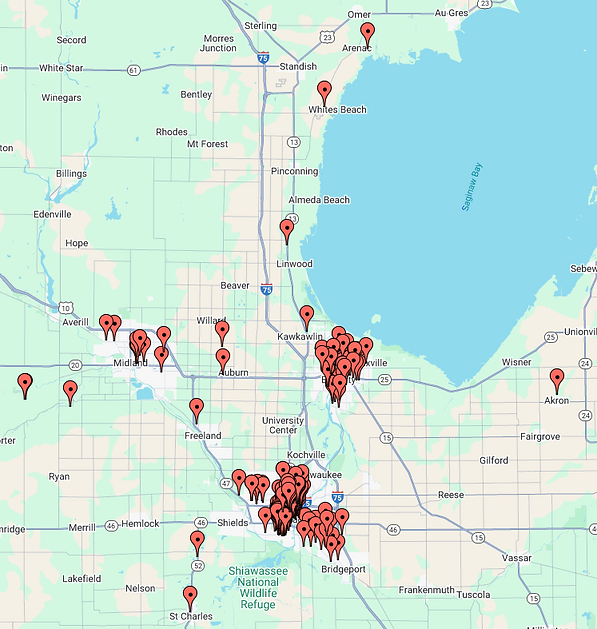Image resolution: width=597 pixels, height=629 pixels.
Task: Click the Mt Forest label
Action: [207, 144]
